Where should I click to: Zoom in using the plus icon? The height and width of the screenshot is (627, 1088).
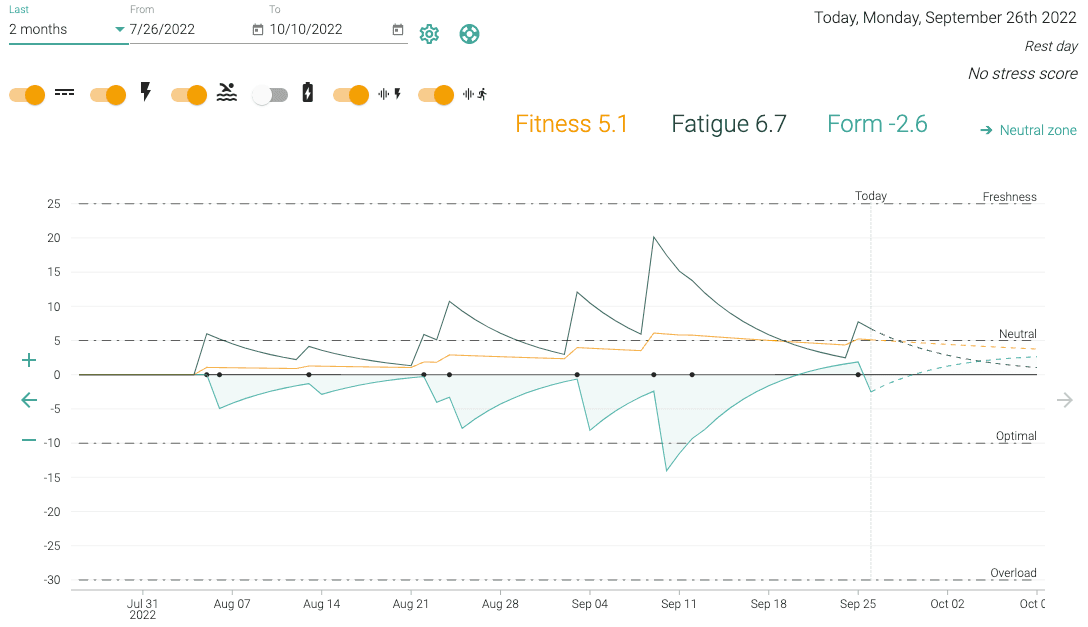tap(29, 361)
